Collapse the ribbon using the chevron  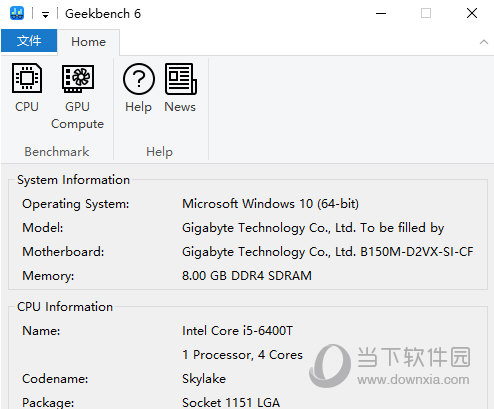[x=484, y=42]
